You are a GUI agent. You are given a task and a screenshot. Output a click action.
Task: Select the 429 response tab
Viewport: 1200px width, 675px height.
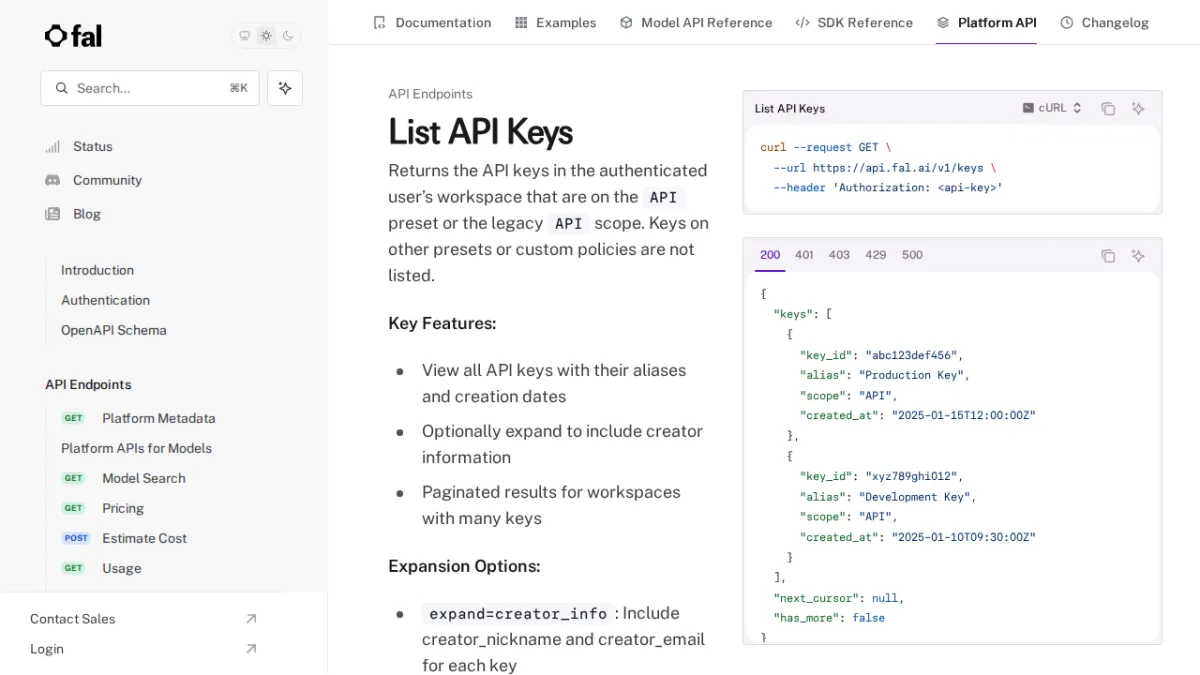(x=876, y=255)
